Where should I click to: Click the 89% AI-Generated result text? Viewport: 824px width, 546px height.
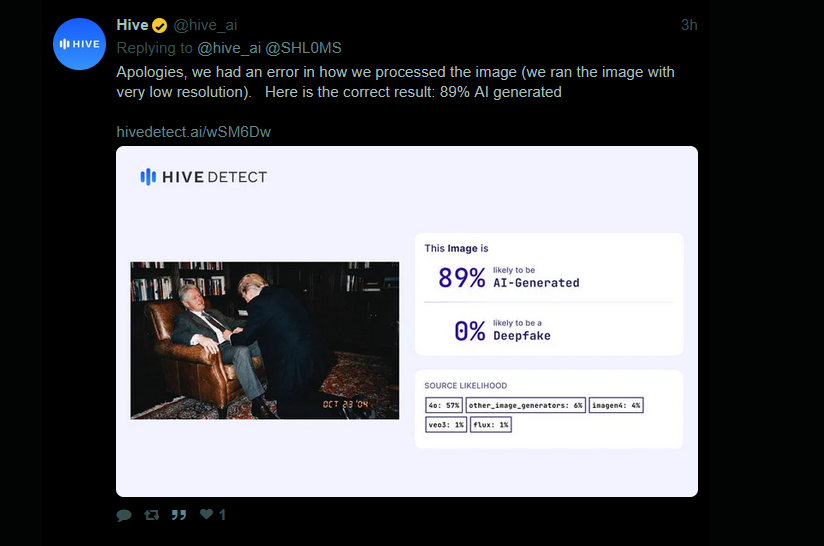click(x=509, y=277)
